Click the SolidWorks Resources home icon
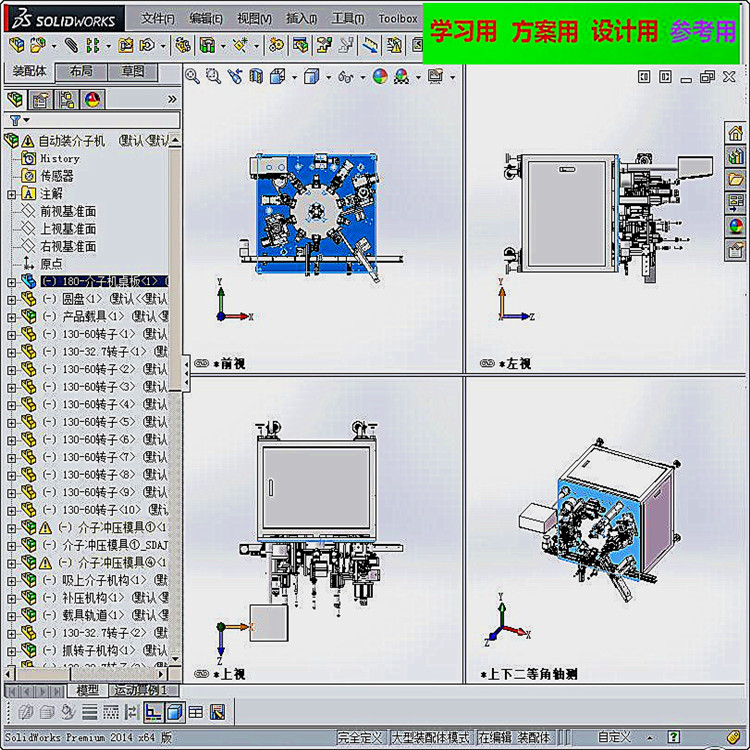The width and height of the screenshot is (750, 750). (x=736, y=132)
